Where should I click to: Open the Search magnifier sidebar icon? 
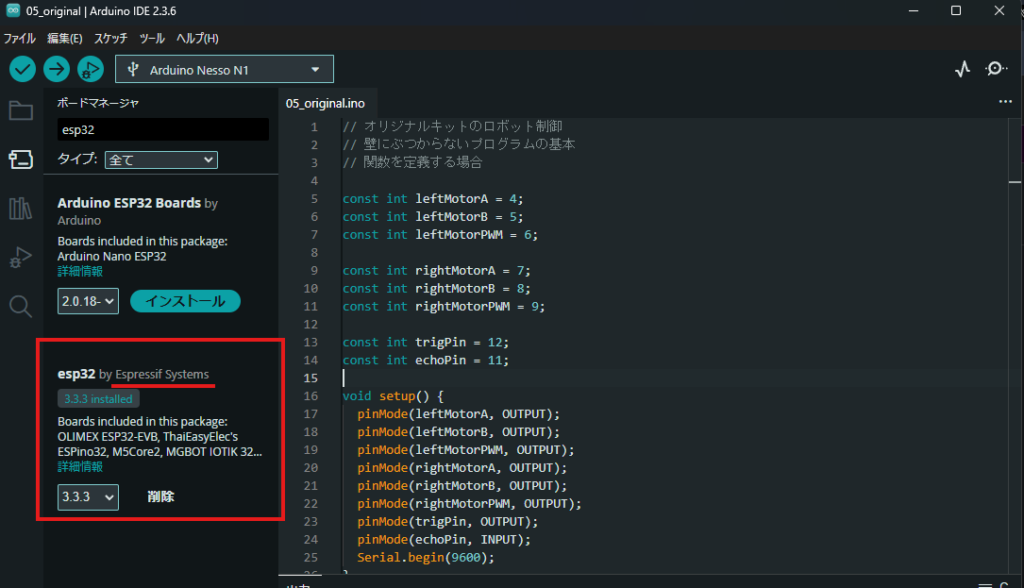pyautogui.click(x=21, y=306)
